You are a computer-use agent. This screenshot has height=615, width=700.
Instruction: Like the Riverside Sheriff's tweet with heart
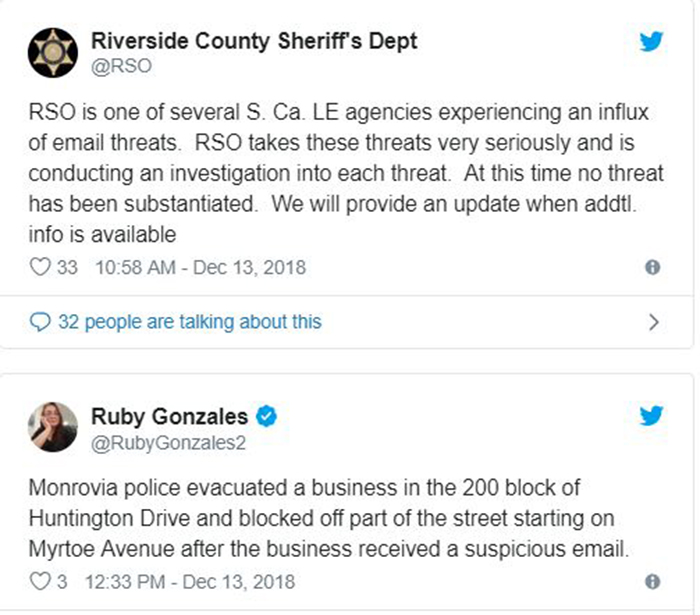tap(40, 267)
